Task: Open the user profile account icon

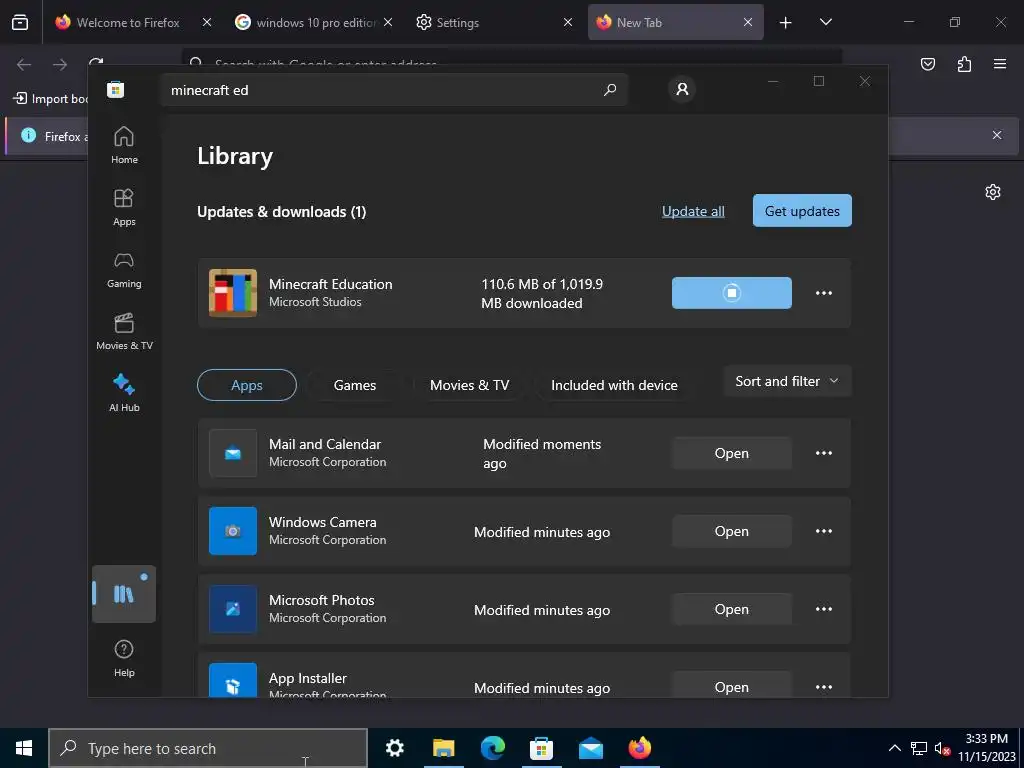Action: tap(682, 89)
